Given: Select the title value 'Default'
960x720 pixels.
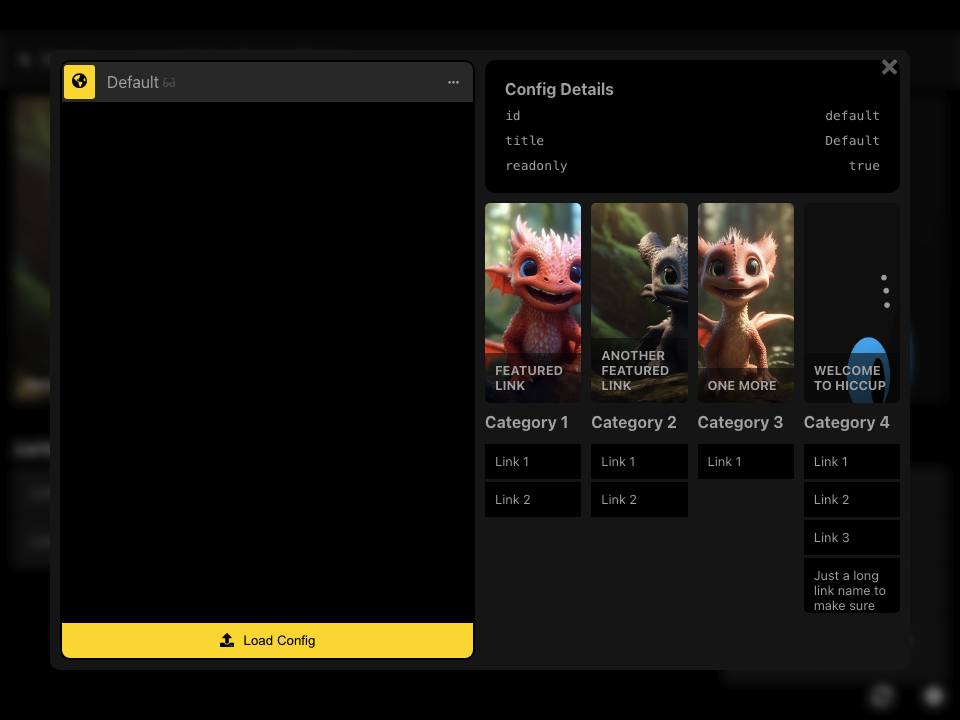Looking at the screenshot, I should (x=852, y=141).
